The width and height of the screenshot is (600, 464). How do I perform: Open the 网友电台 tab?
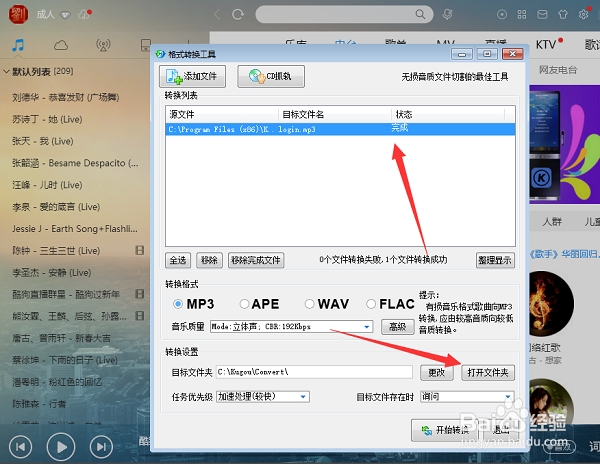[558, 70]
